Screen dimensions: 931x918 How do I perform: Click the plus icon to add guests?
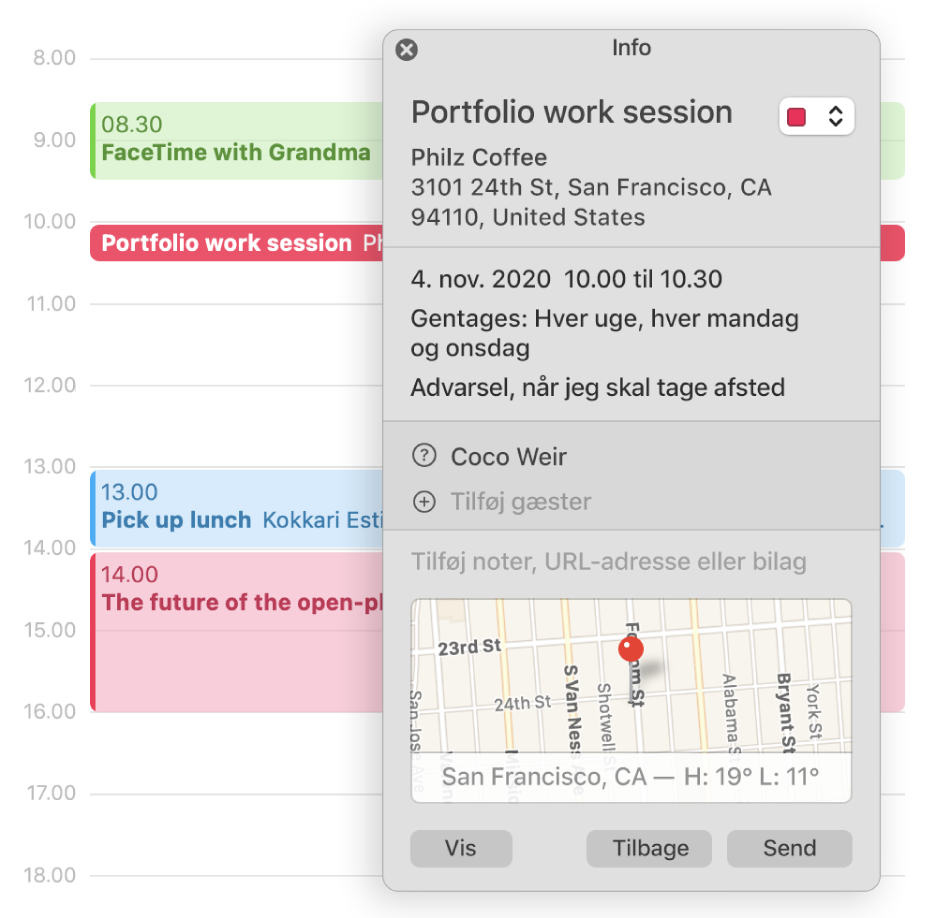[424, 502]
